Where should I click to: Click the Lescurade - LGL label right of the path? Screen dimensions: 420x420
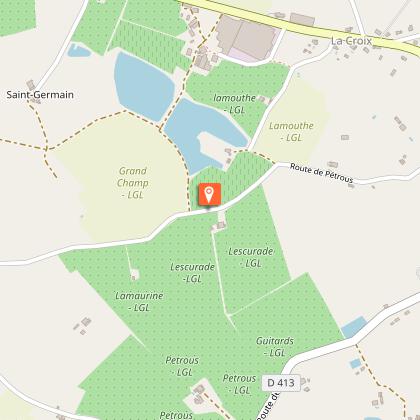(250, 257)
